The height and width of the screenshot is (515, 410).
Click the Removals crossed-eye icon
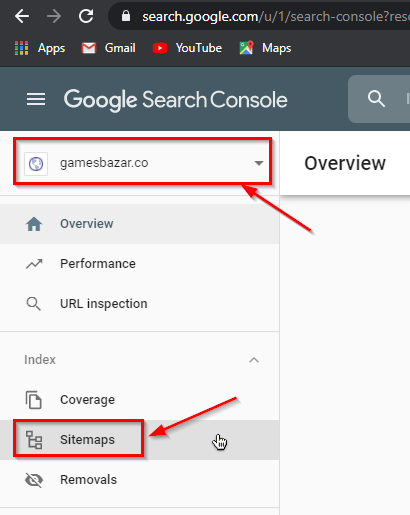tap(34, 480)
